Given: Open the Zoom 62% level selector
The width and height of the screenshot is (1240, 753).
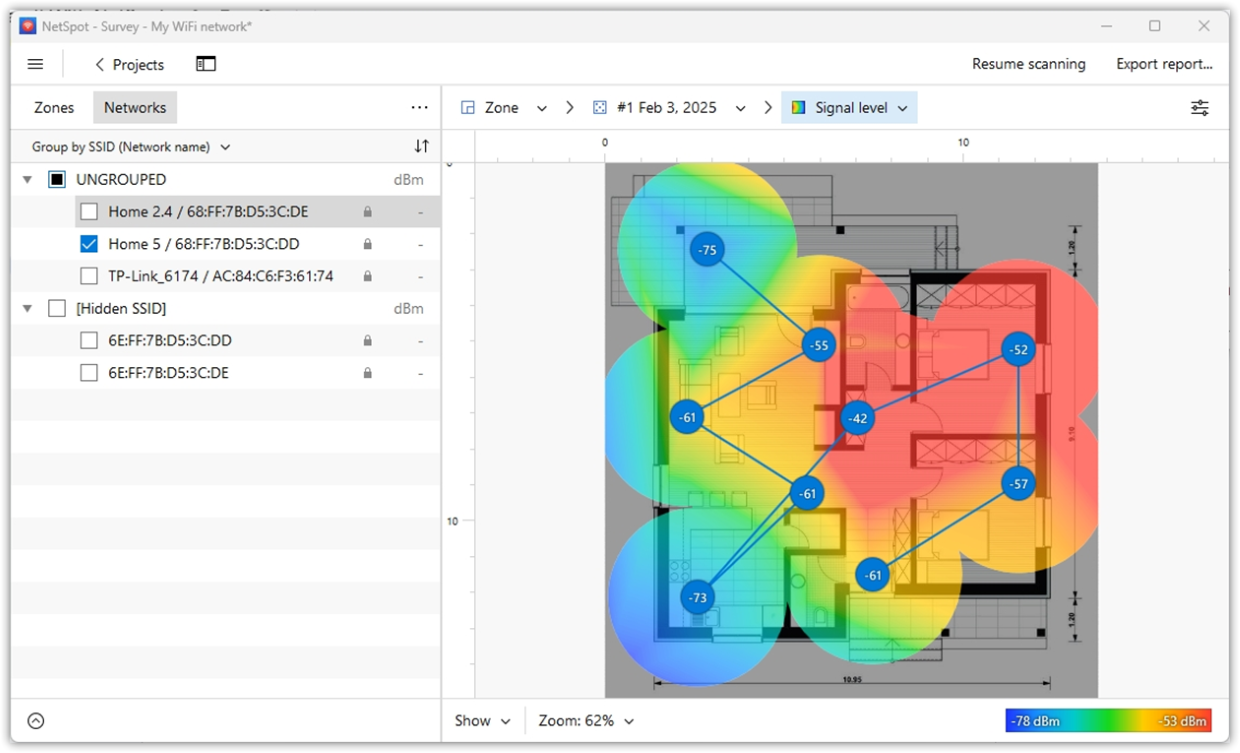Looking at the screenshot, I should 586,721.
